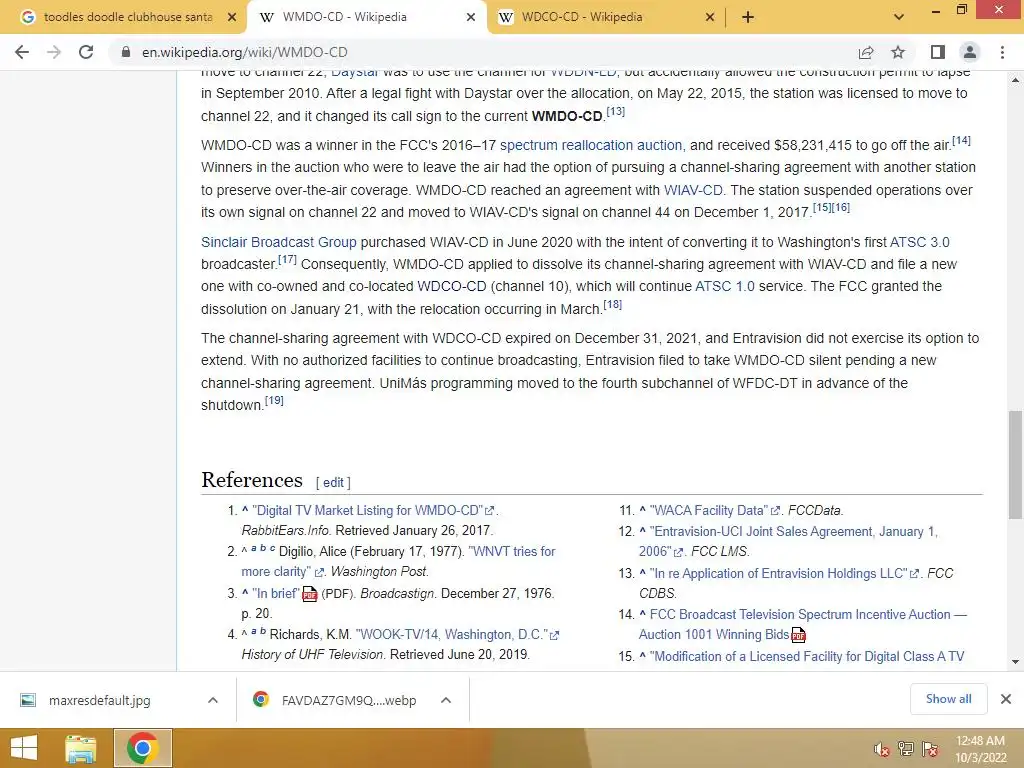Jump back via reference 1 caret
Image resolution: width=1024 pixels, height=768 pixels.
[245, 510]
